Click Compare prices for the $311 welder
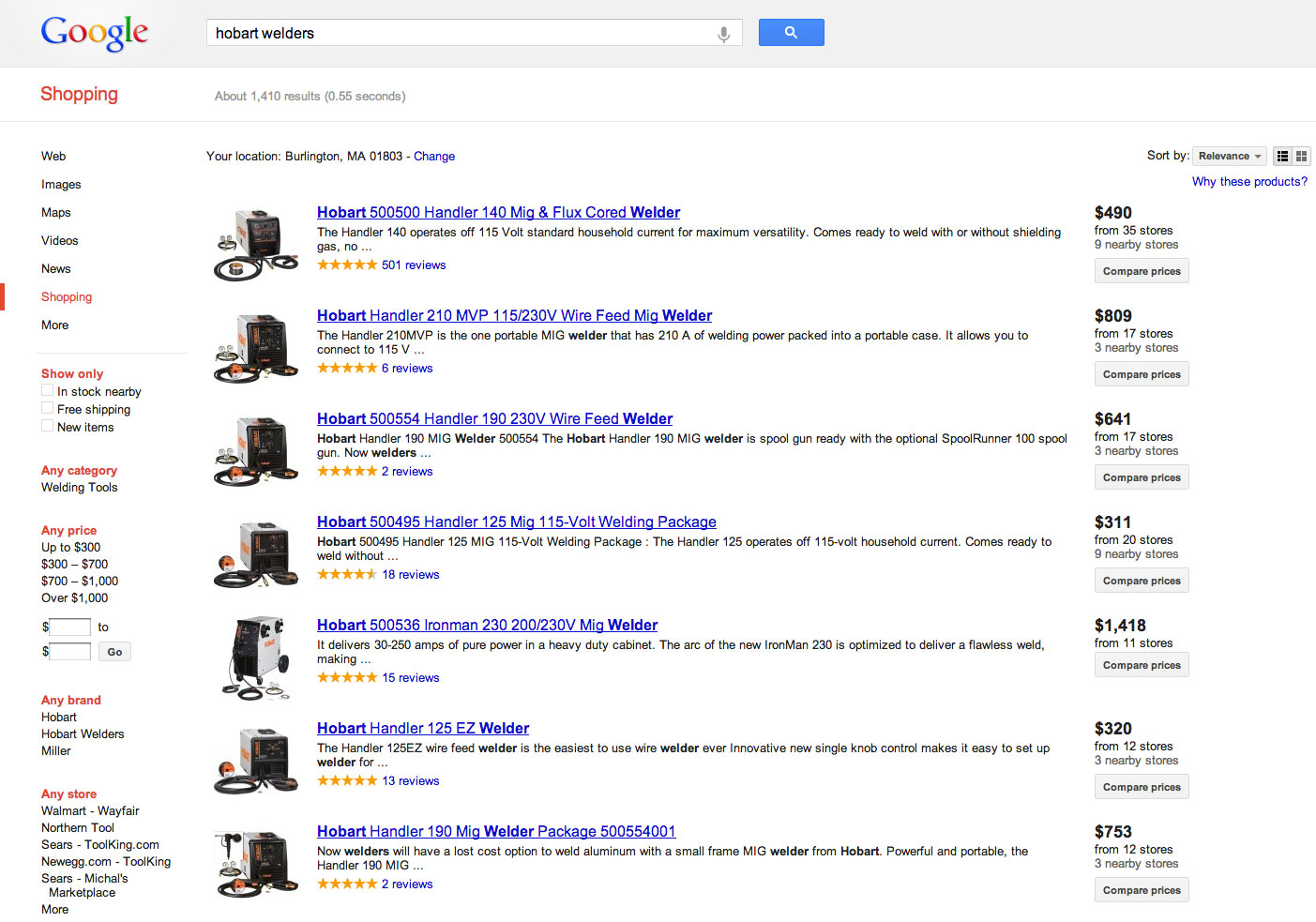1316x922 pixels. tap(1142, 581)
